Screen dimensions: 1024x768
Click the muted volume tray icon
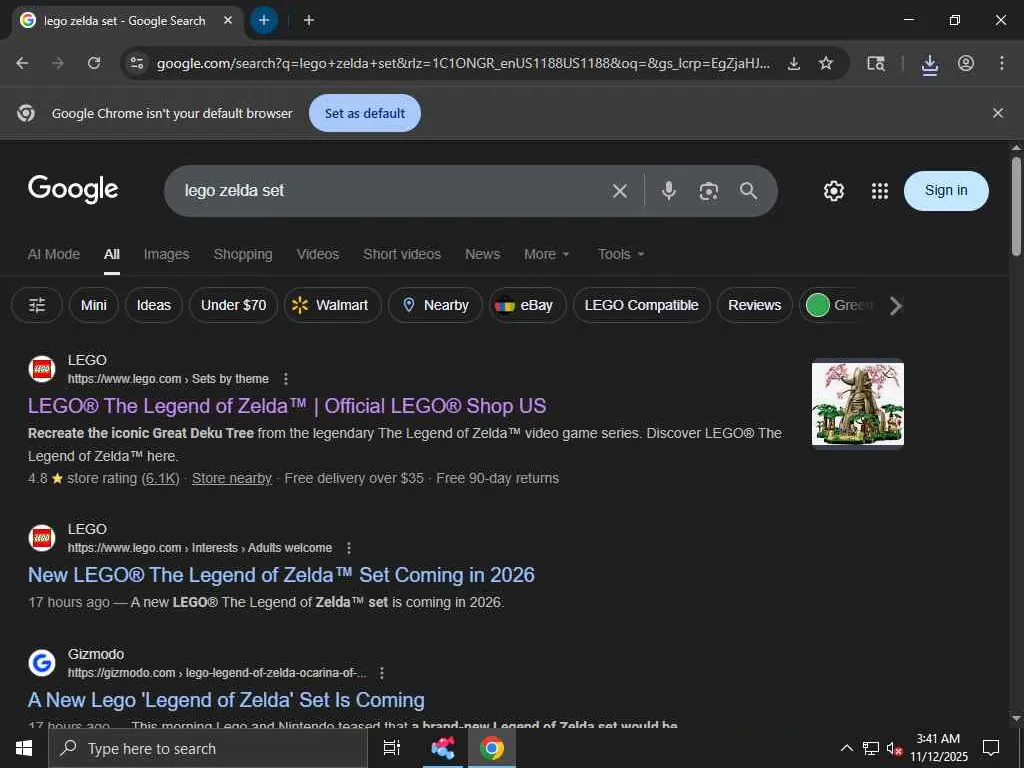coord(894,748)
